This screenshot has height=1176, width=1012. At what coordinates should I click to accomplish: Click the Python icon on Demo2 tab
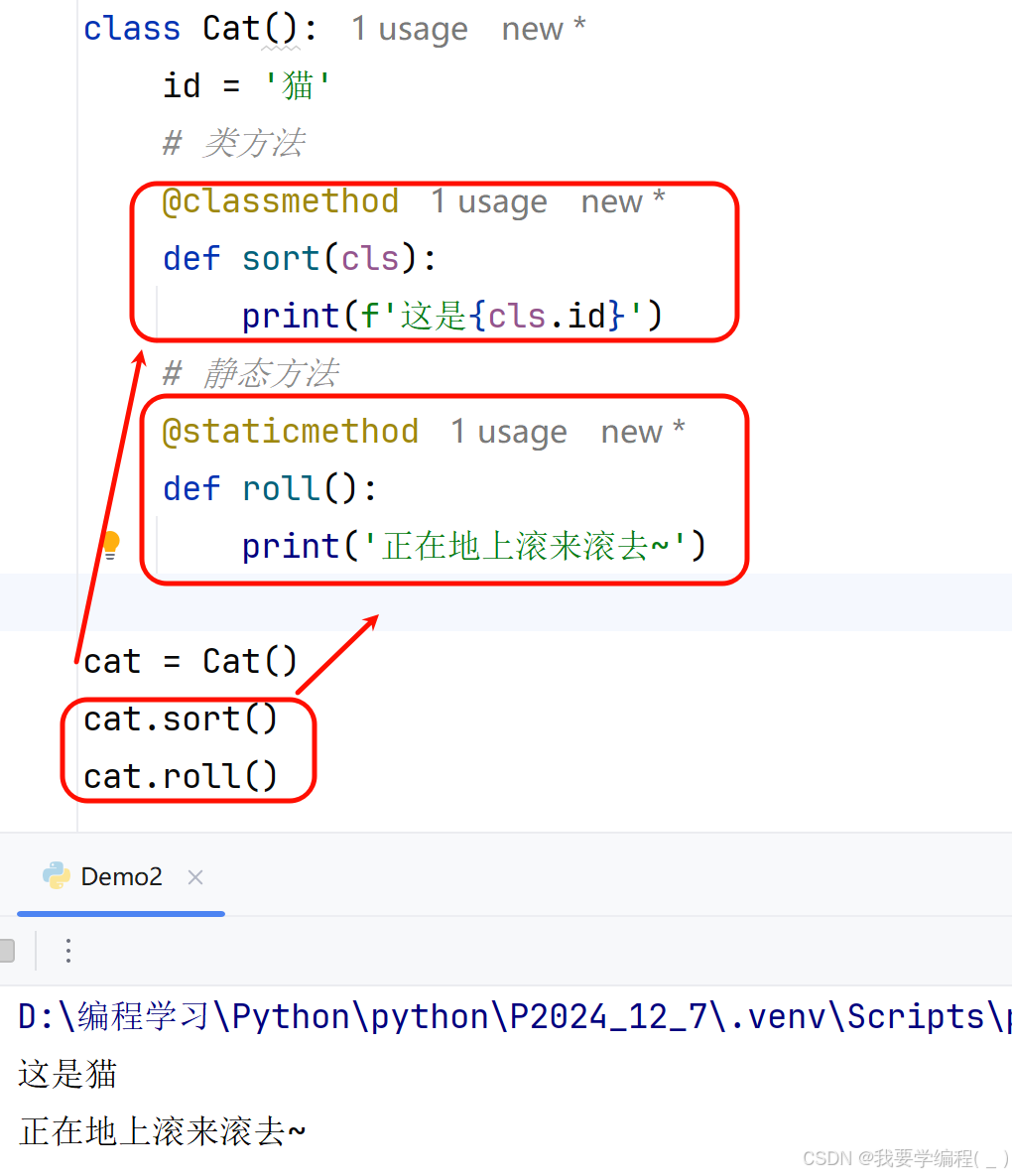pos(57,876)
